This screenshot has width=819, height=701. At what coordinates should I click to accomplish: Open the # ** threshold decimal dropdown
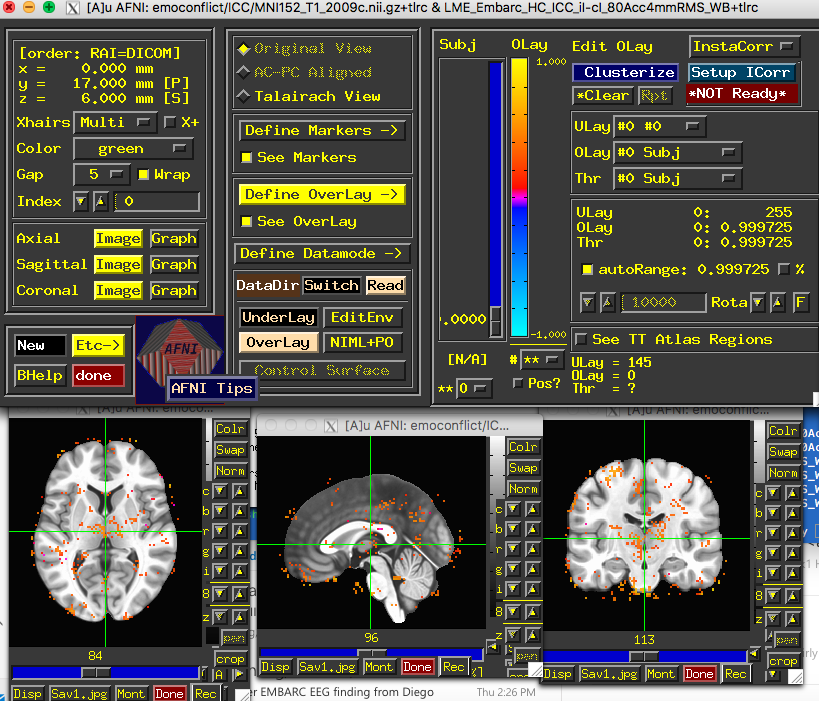coord(542,360)
